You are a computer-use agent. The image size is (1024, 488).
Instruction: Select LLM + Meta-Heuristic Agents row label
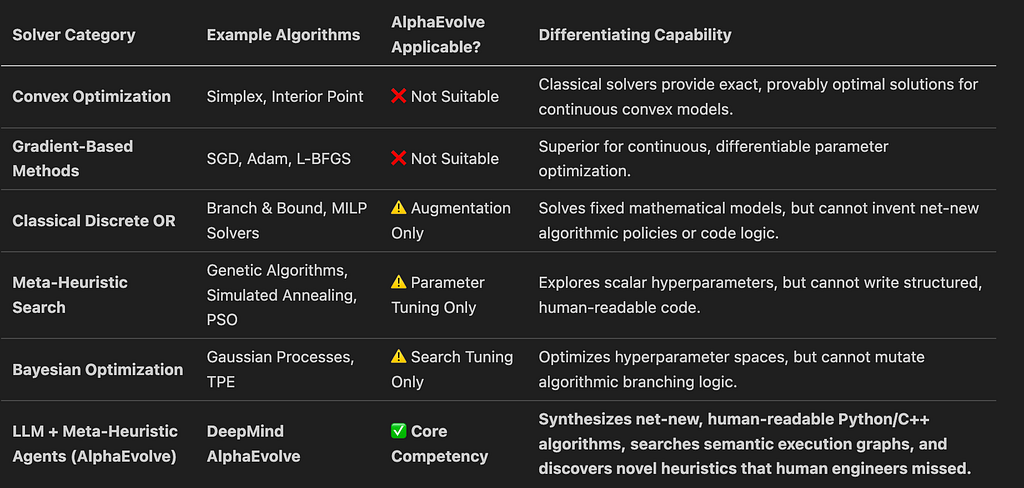95,444
